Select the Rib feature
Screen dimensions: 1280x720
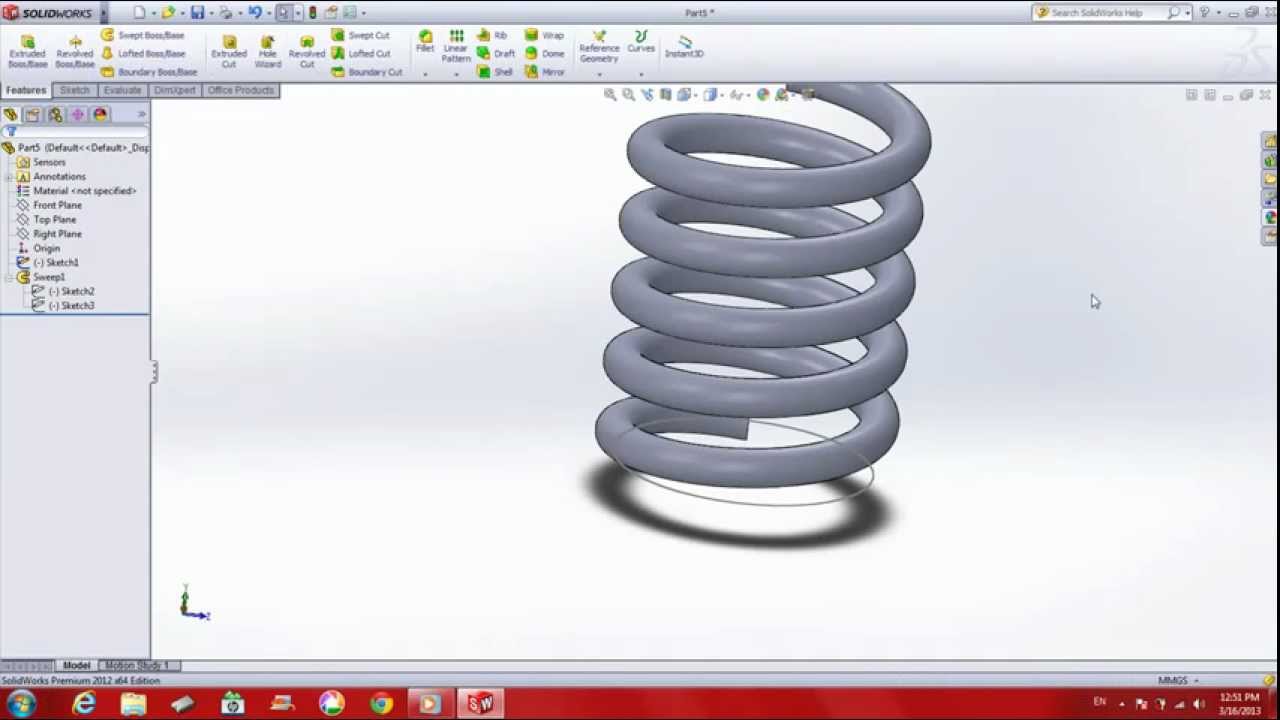(492, 35)
